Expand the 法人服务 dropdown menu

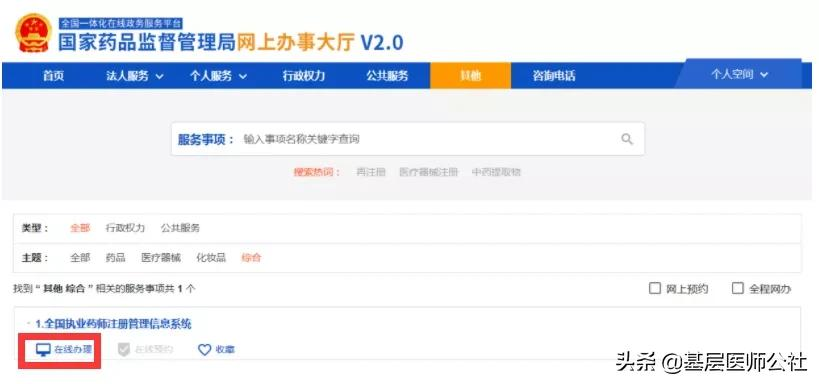click(x=135, y=76)
